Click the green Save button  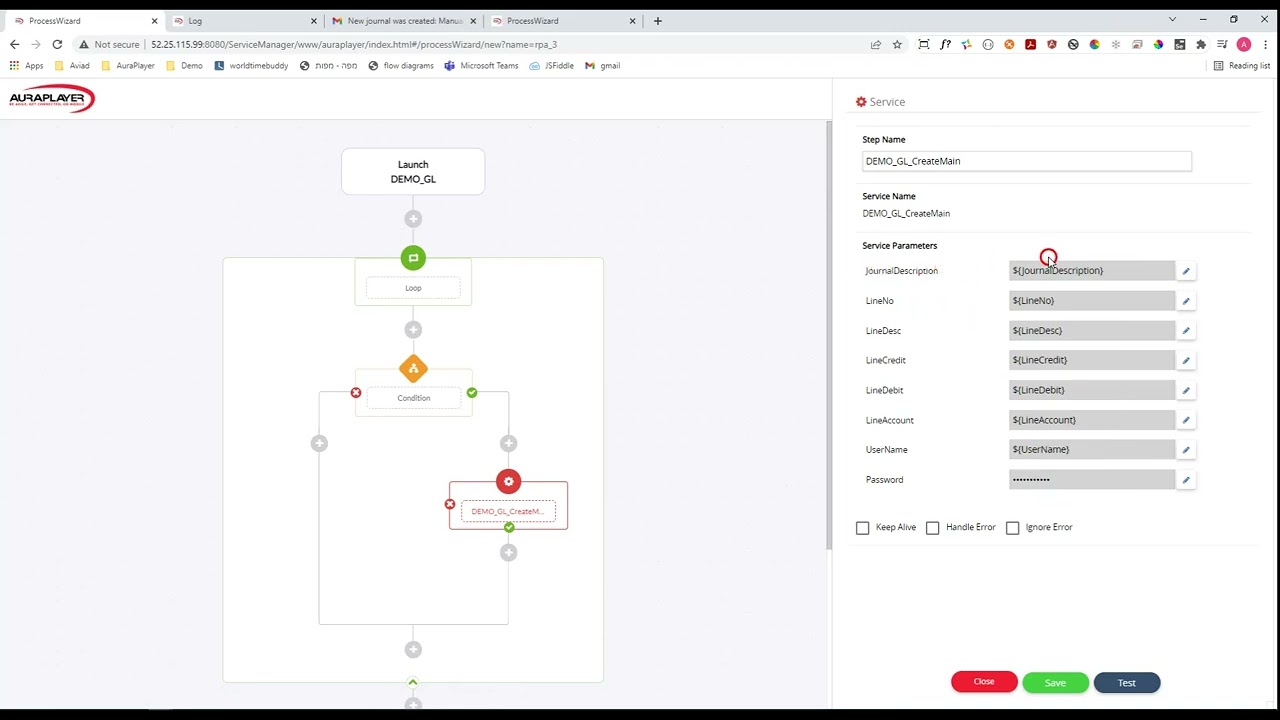[1055, 683]
